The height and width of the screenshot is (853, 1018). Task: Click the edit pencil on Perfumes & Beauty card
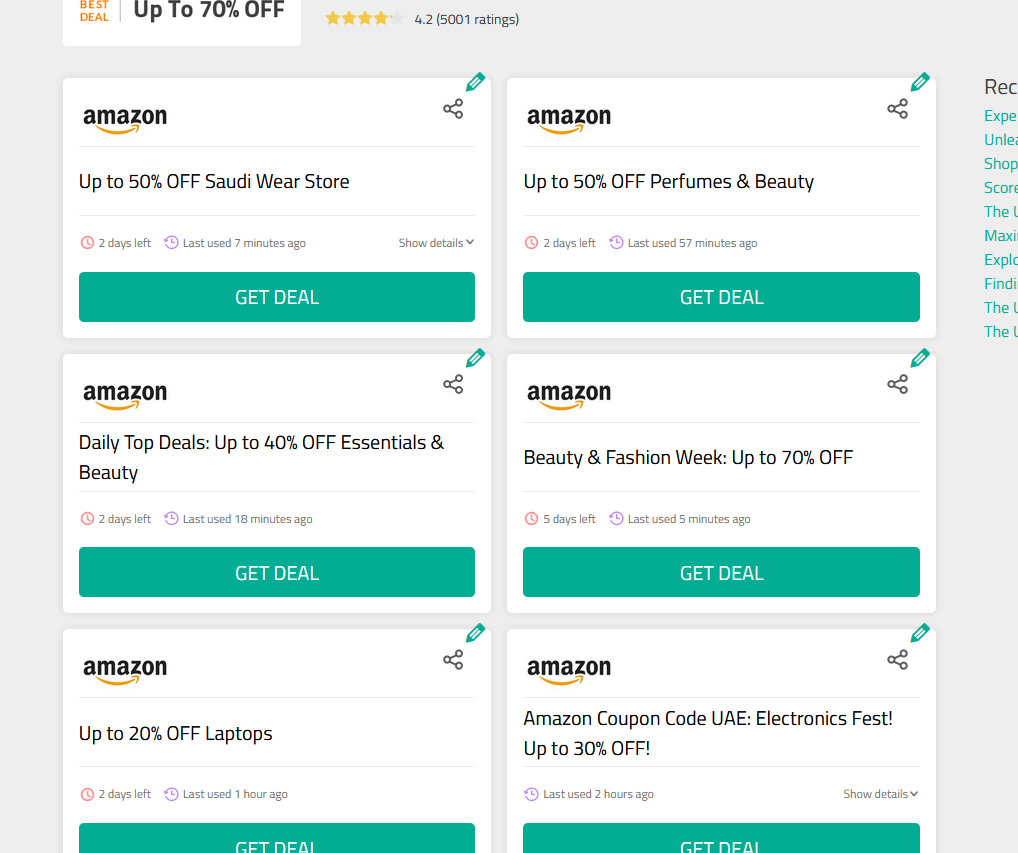click(x=920, y=81)
